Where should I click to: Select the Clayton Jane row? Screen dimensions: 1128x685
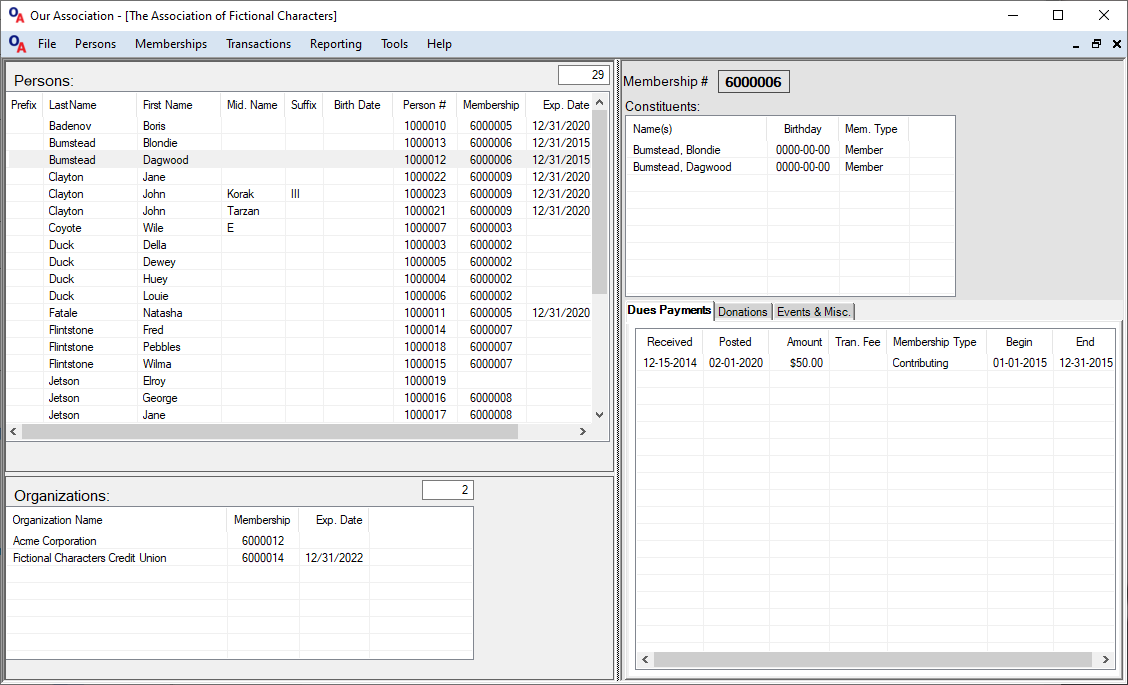[x=300, y=177]
